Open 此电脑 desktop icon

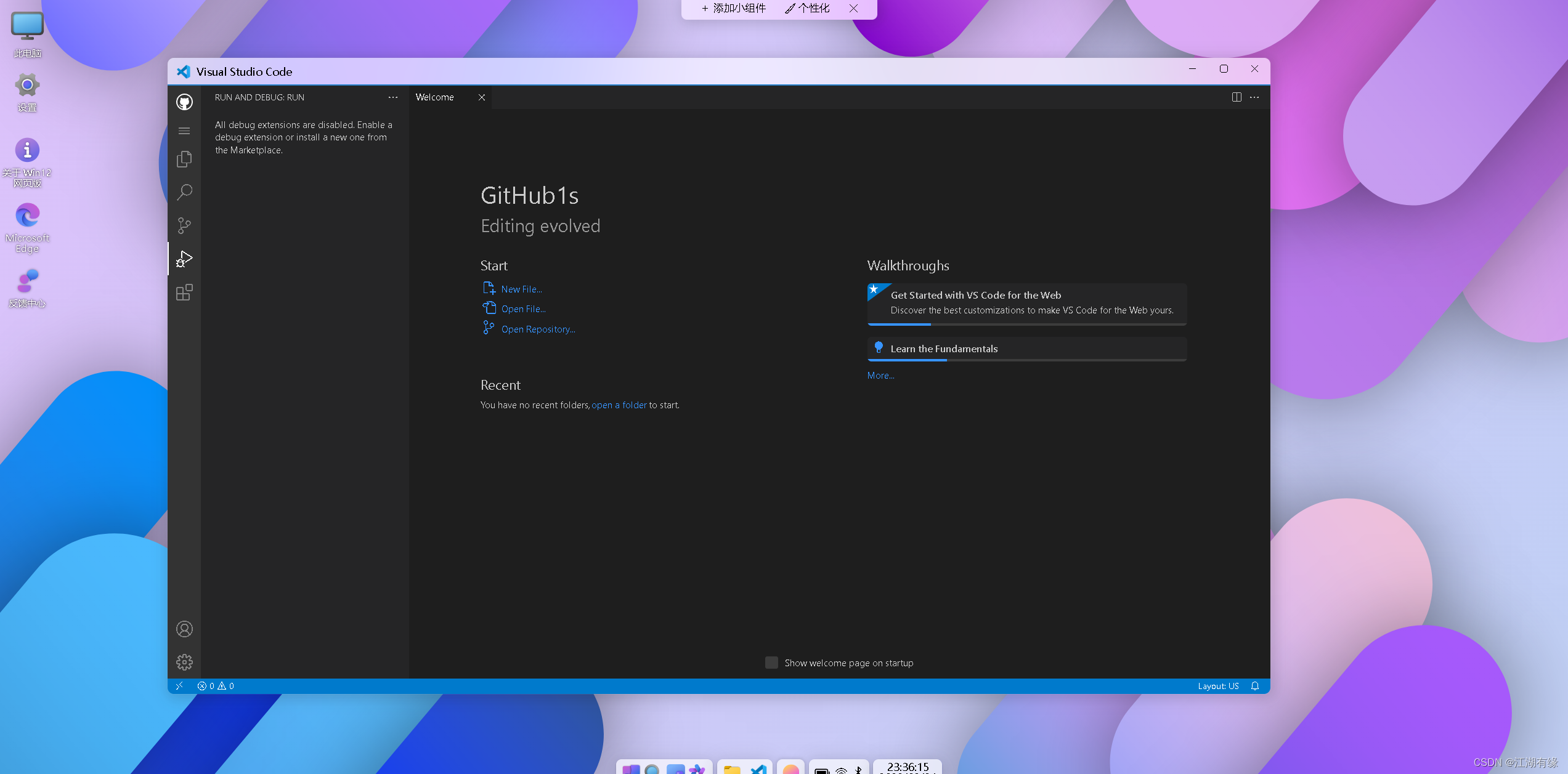point(27,34)
